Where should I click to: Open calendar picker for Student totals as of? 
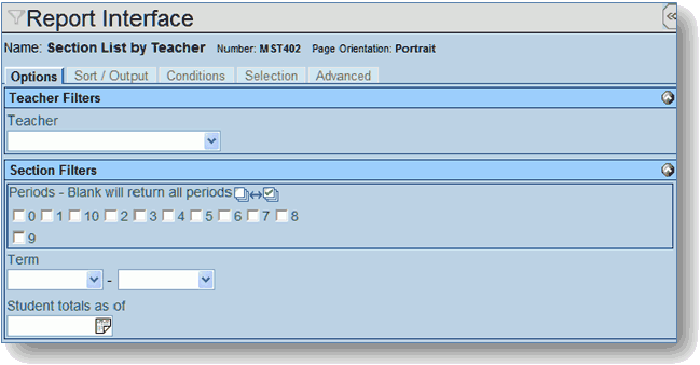[x=103, y=326]
